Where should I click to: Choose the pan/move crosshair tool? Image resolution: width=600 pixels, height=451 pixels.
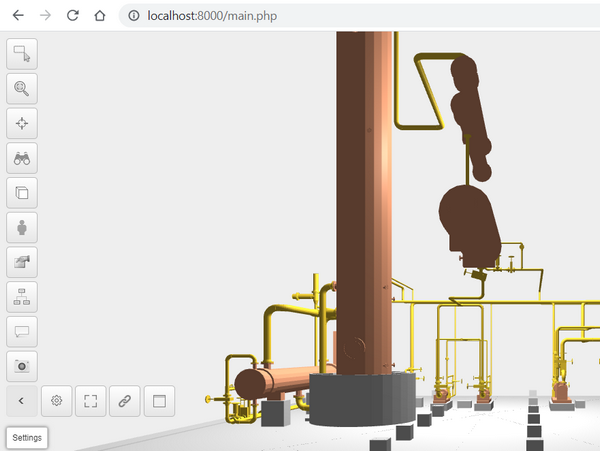click(x=21, y=124)
